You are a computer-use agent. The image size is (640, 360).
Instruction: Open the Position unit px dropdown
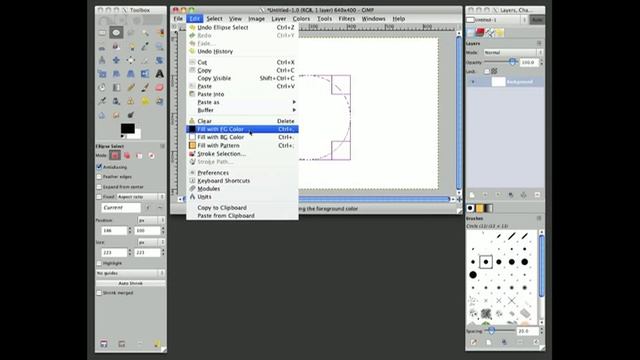click(151, 220)
